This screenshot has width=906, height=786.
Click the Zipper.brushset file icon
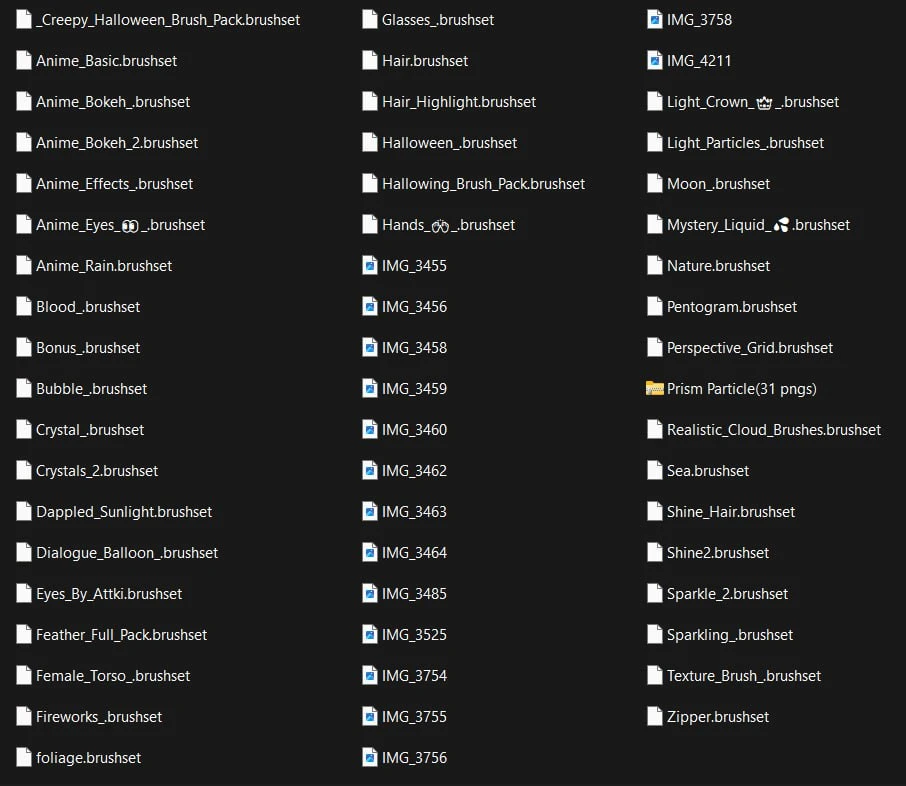(x=655, y=717)
